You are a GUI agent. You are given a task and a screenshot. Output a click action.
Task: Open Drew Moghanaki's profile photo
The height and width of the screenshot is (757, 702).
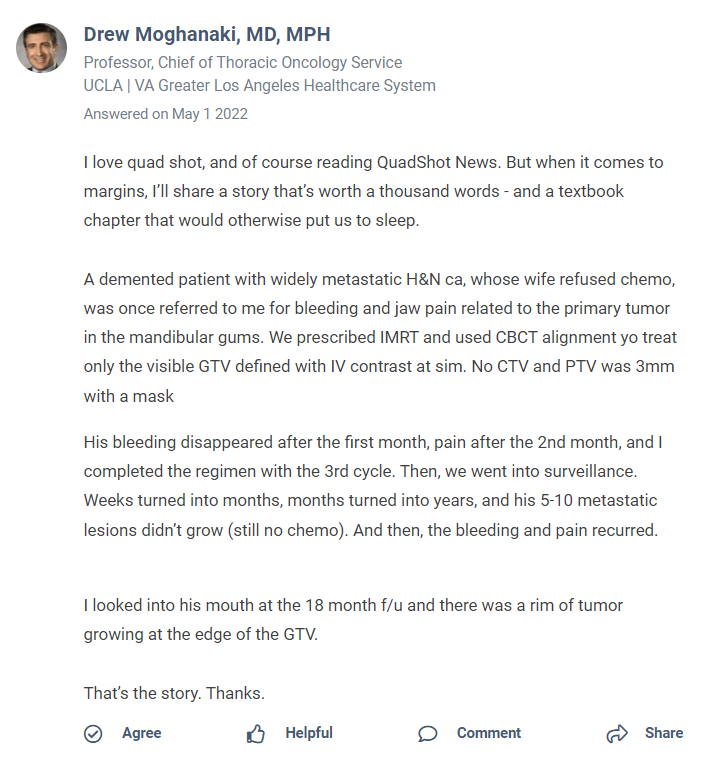(x=42, y=48)
